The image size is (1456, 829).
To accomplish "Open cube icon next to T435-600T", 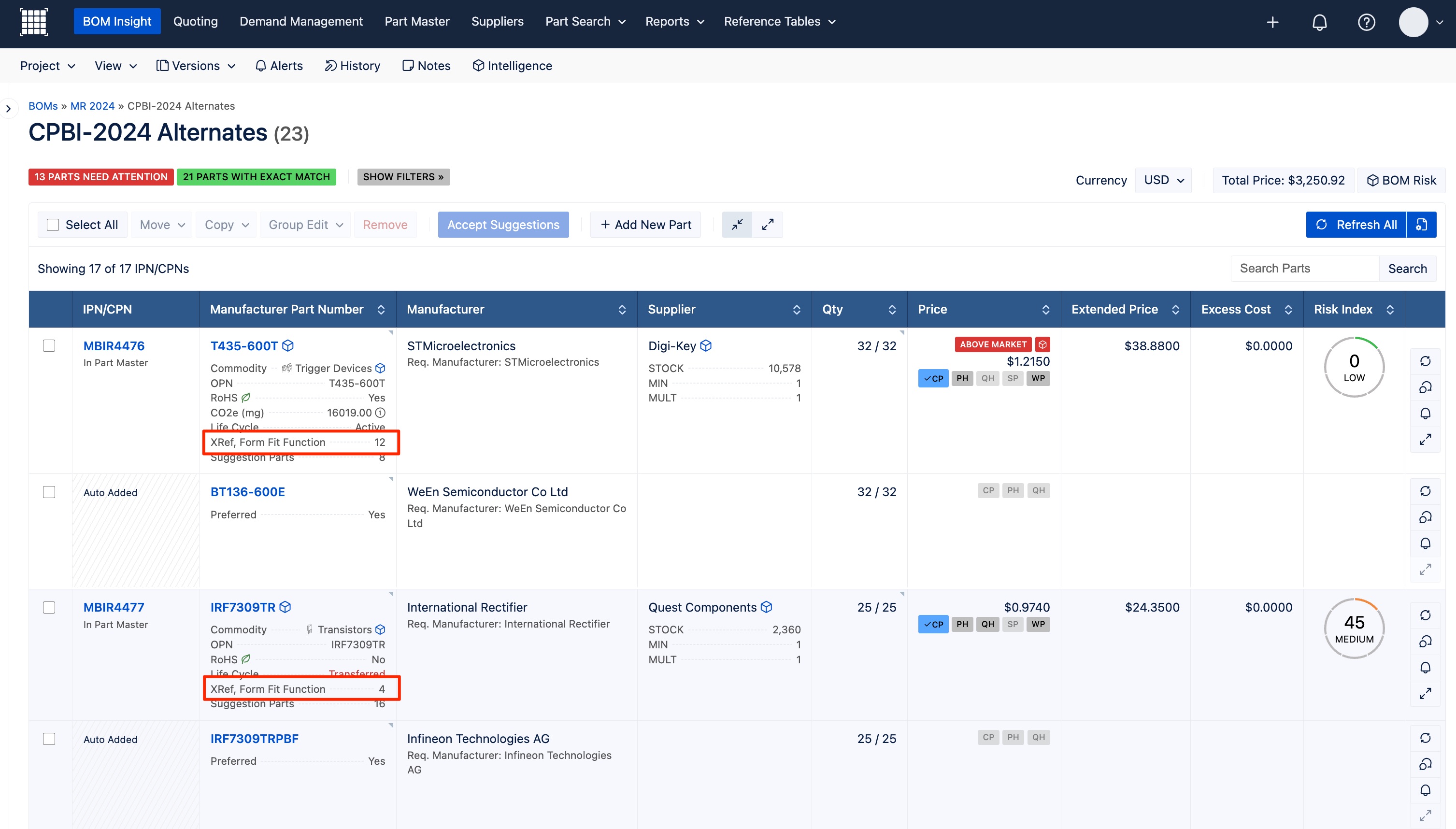I will coord(288,345).
